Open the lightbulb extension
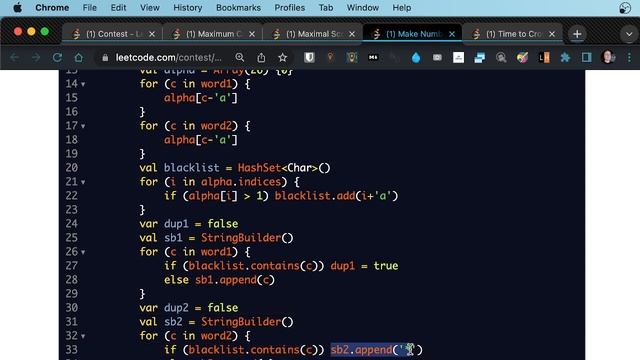 [330, 58]
